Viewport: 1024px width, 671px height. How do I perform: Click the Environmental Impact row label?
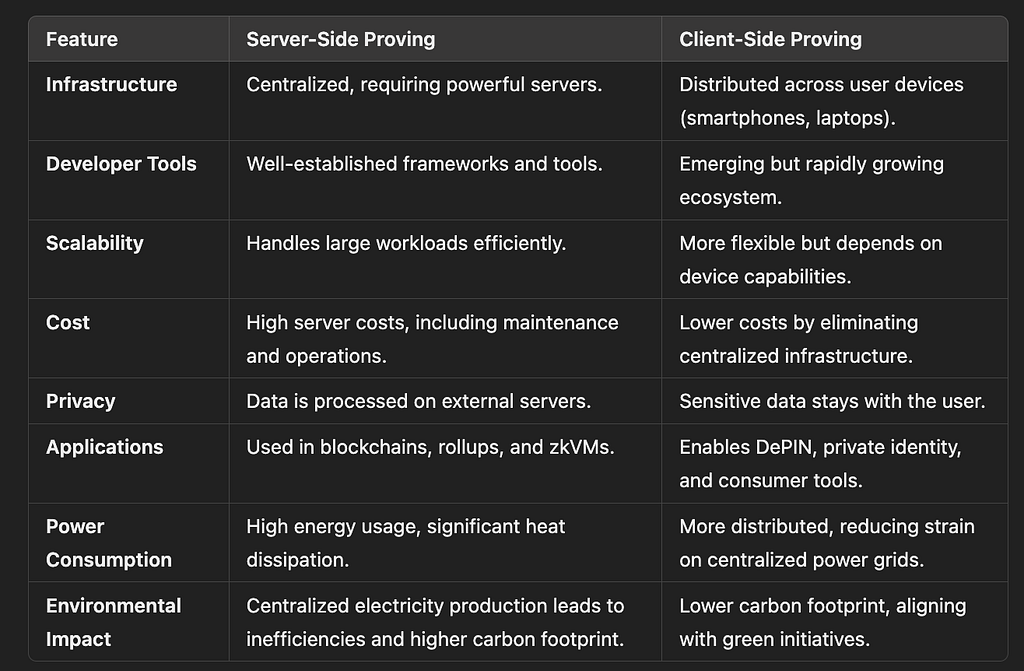[x=114, y=622]
